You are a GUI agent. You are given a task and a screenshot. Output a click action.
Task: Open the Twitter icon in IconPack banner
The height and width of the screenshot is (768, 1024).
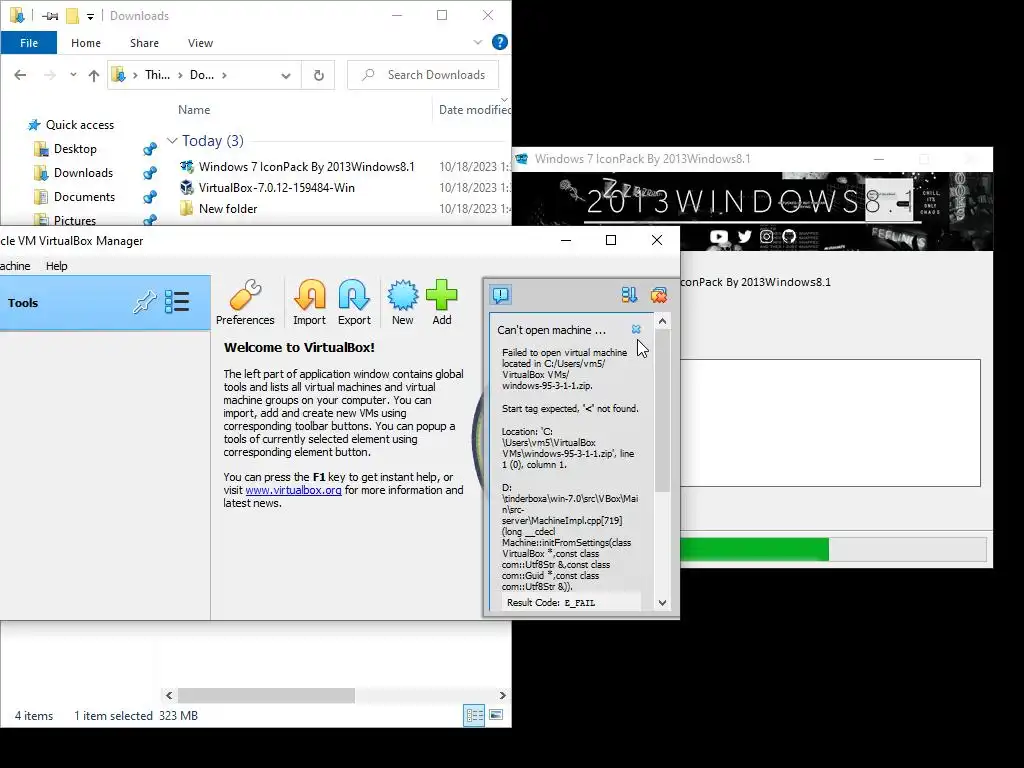744,236
